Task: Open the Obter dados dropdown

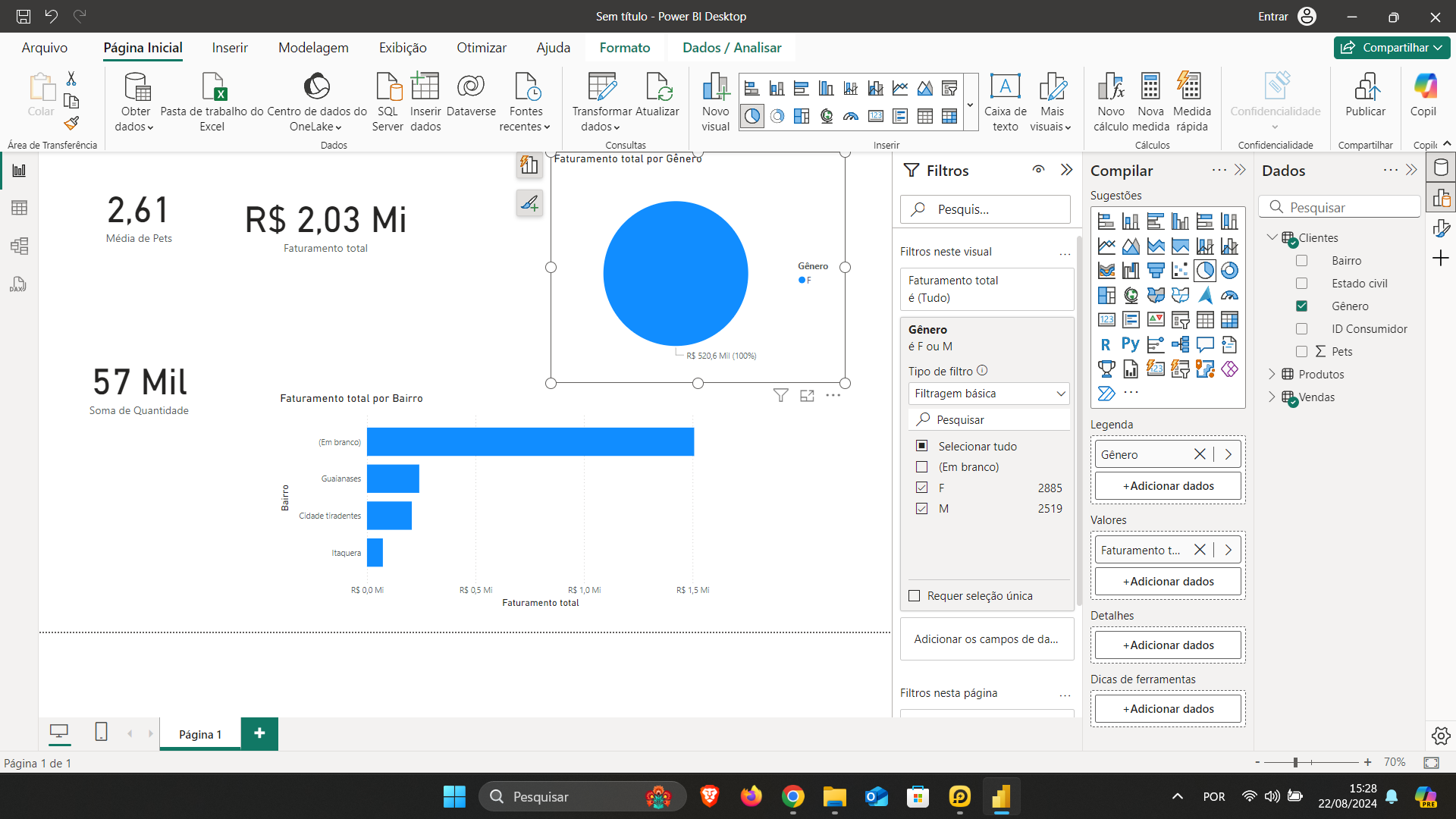Action: pyautogui.click(x=136, y=102)
